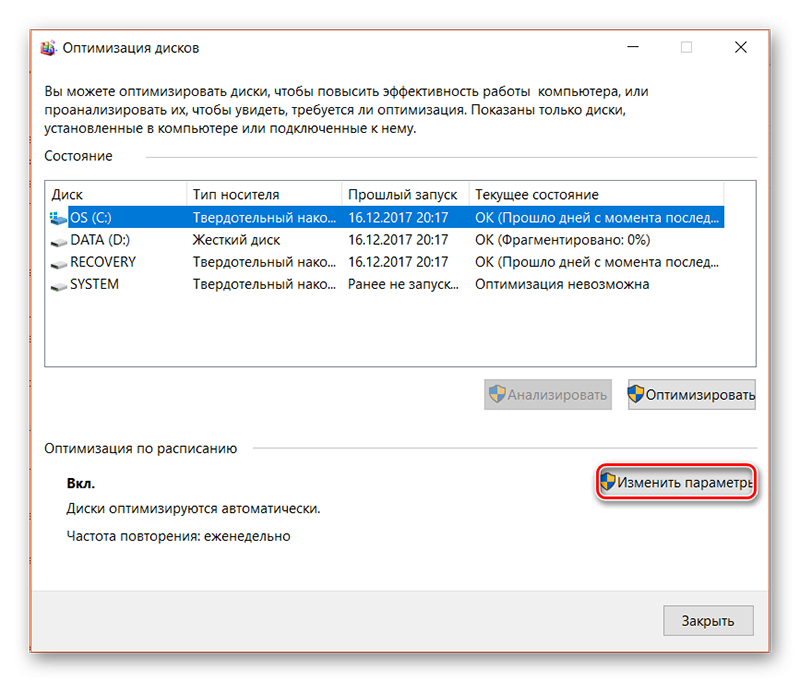Click the DATA (D:) drive icon
The image size is (800, 682).
[59, 242]
